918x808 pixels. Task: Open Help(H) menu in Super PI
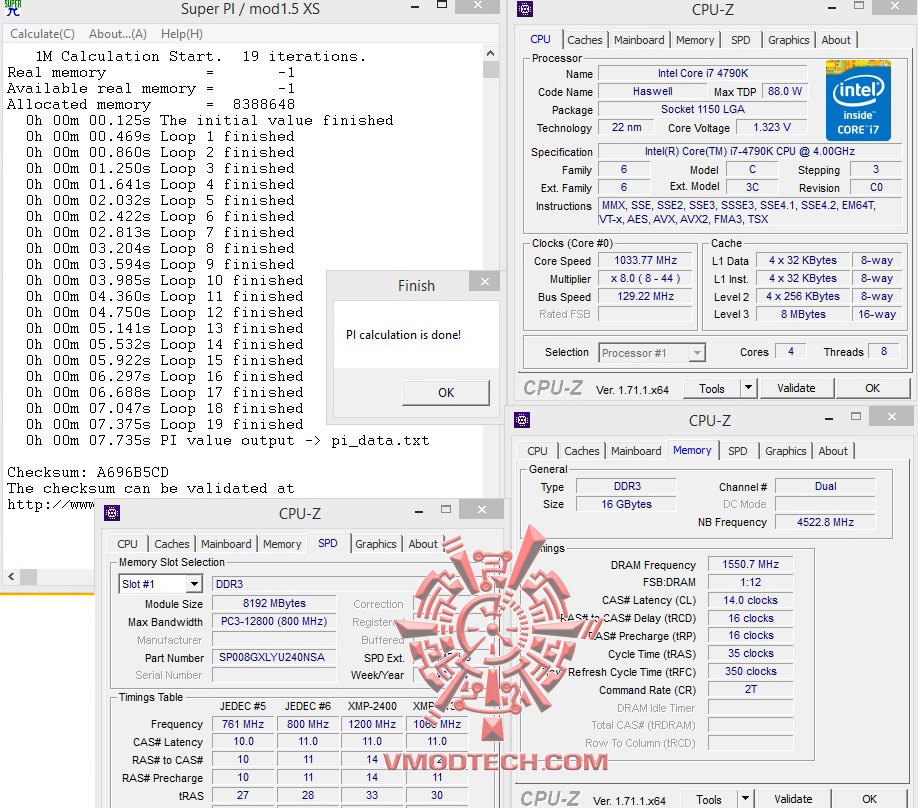tap(181, 34)
